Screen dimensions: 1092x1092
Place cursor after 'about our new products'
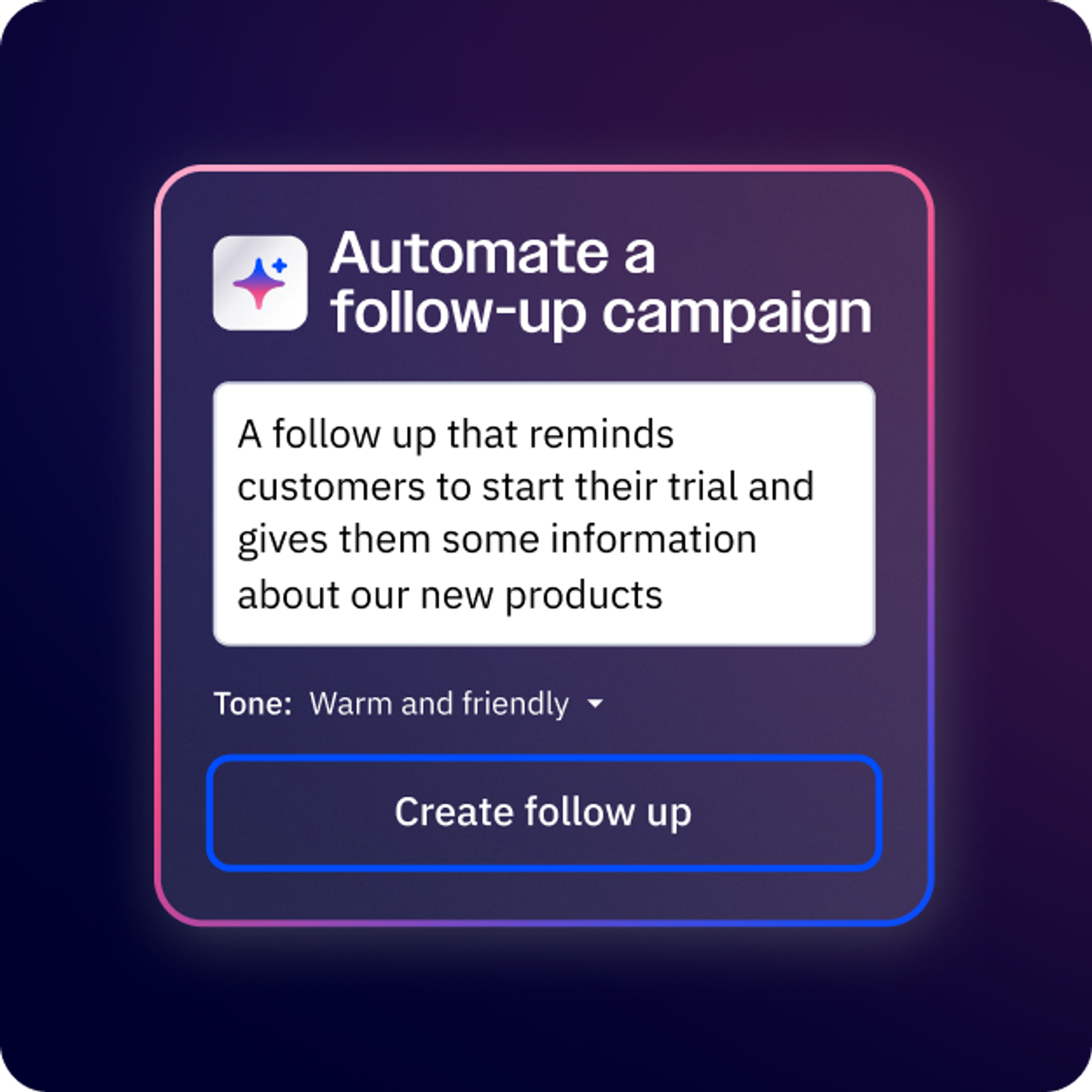[665, 595]
